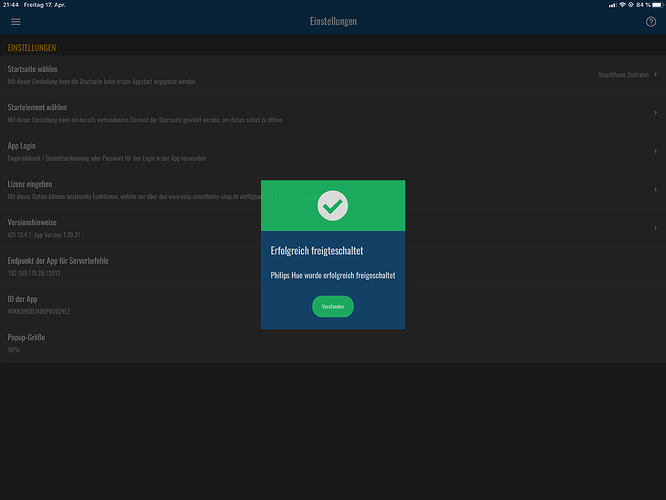This screenshot has height=500, width=666.
Task: Tap the Versionshinweise row chevron
Action: 655,227
